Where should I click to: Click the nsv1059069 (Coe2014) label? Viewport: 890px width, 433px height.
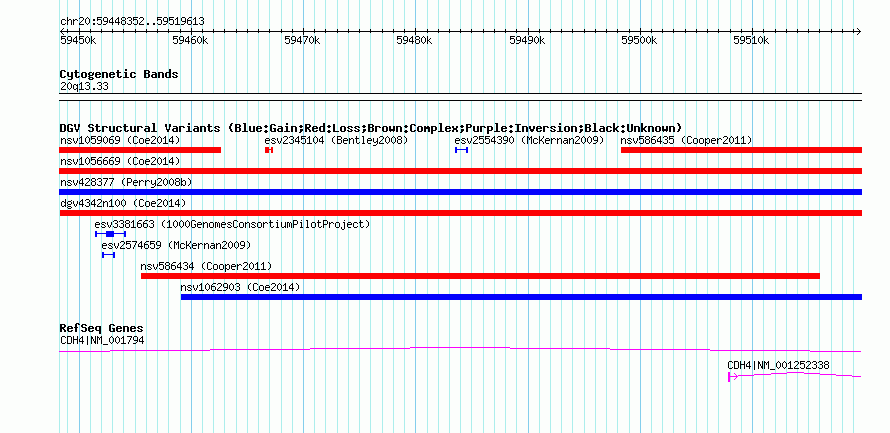pos(120,140)
